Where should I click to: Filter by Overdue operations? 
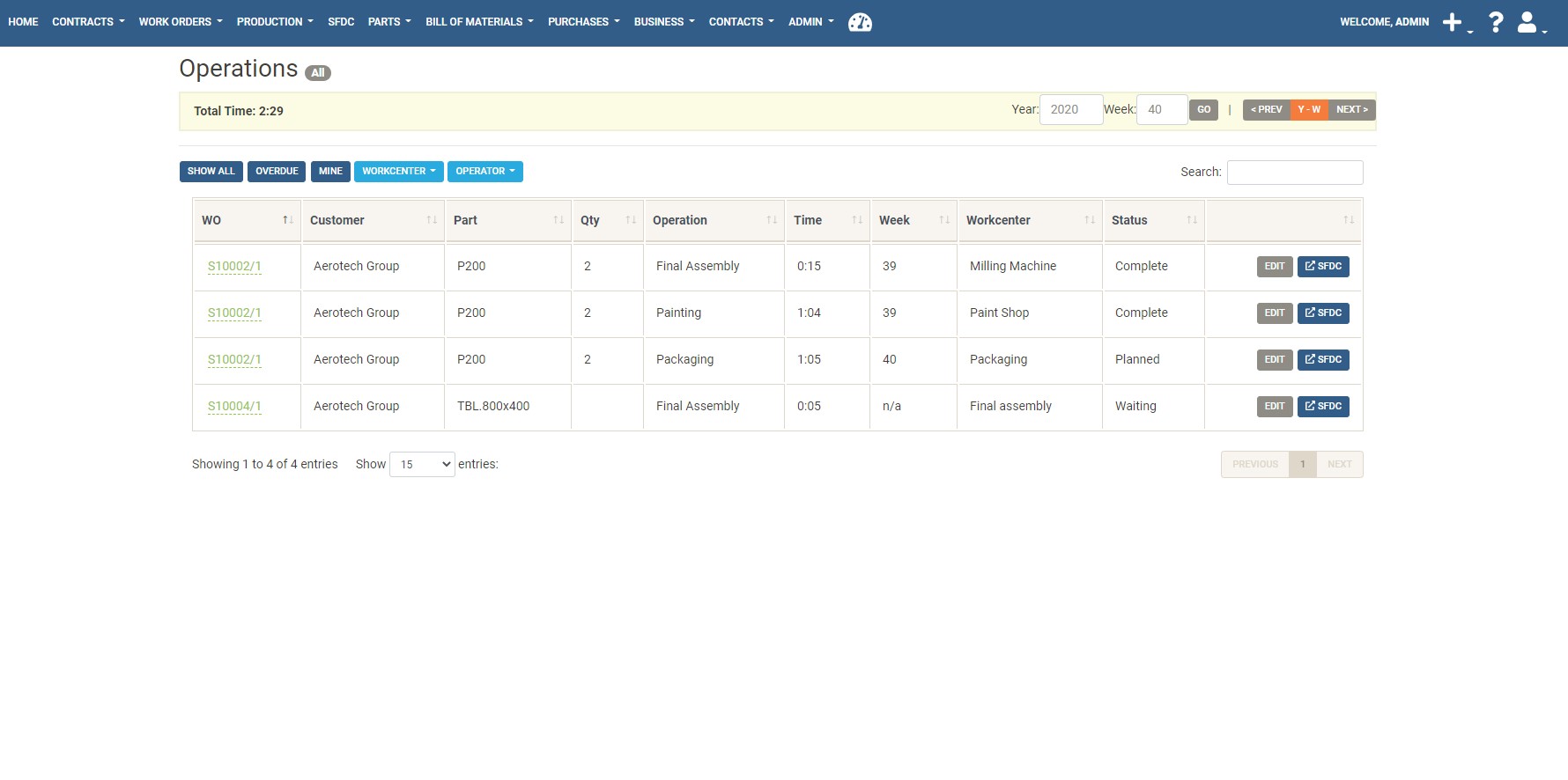277,172
